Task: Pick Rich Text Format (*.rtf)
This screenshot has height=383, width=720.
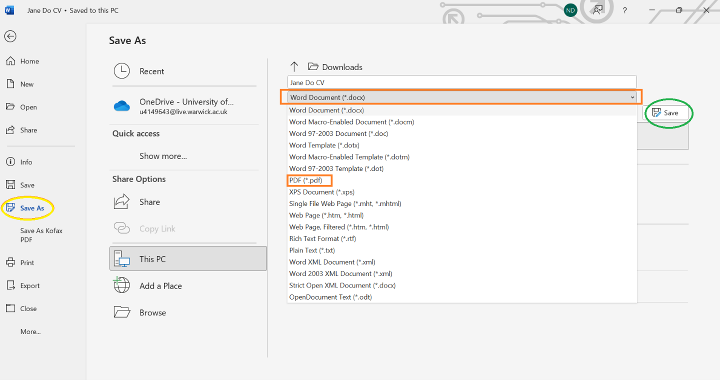Action: [322, 238]
